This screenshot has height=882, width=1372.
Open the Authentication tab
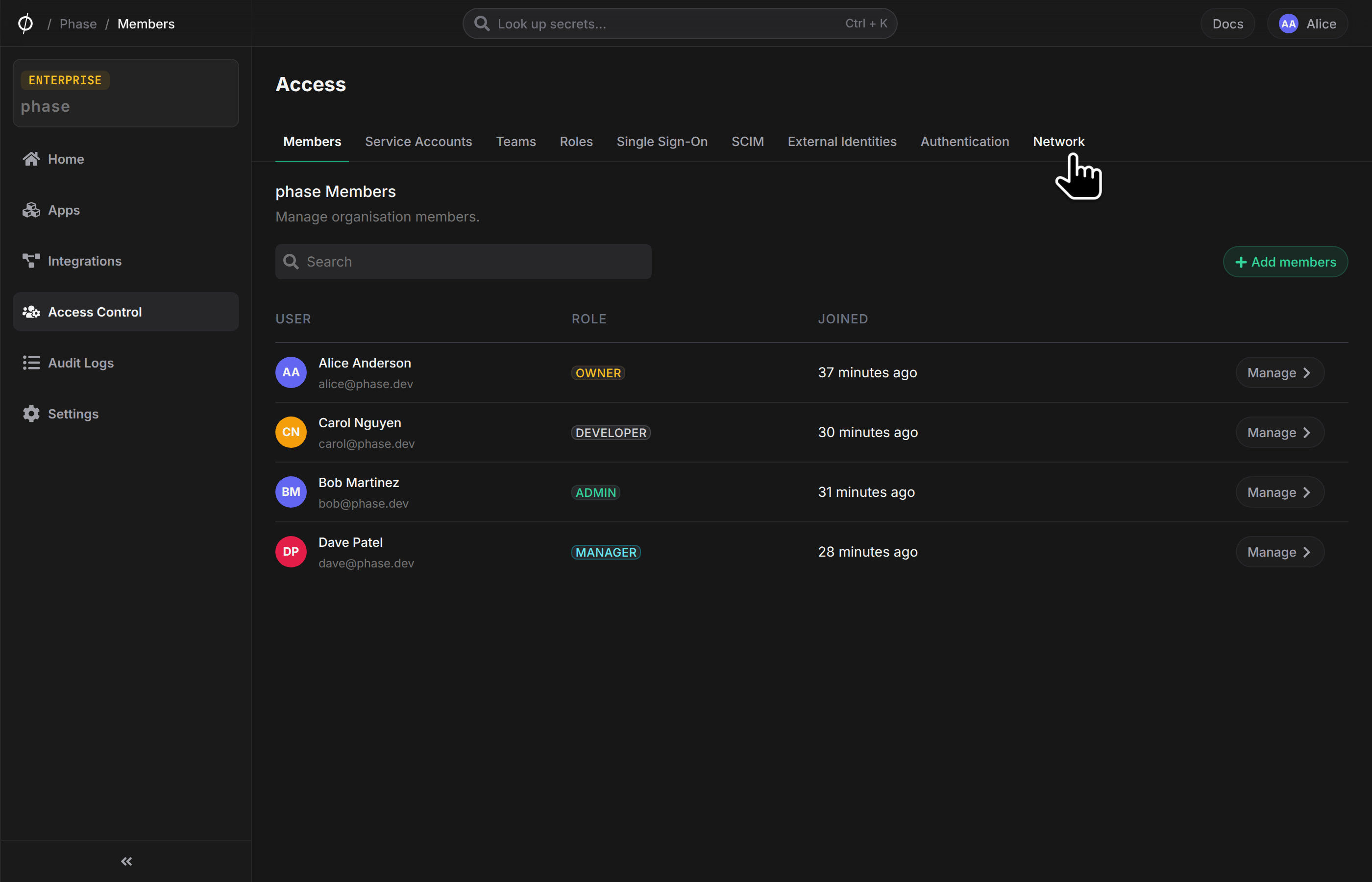[x=964, y=142]
